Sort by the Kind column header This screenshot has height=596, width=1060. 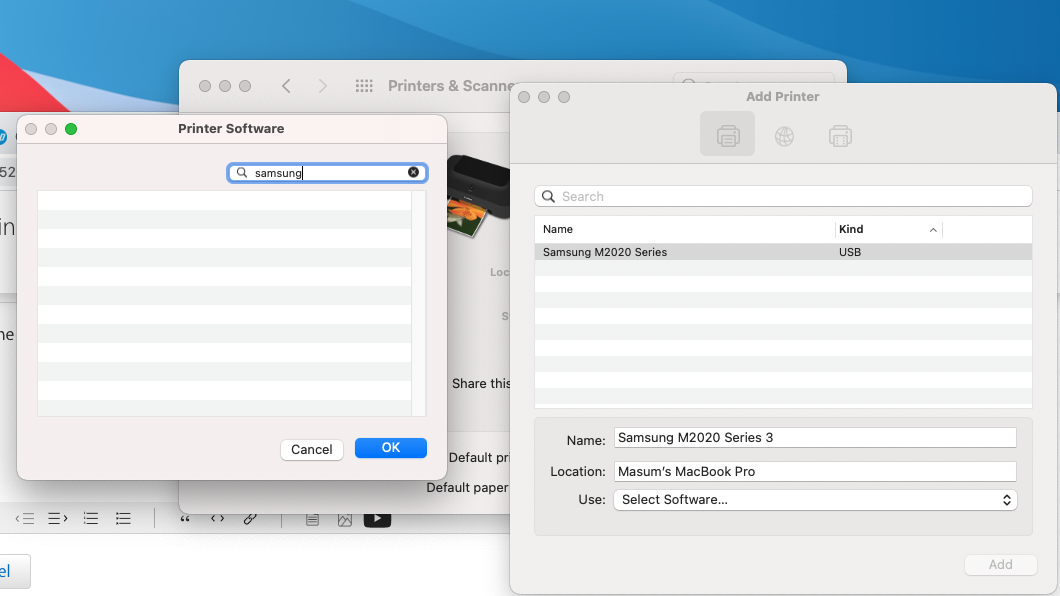888,230
